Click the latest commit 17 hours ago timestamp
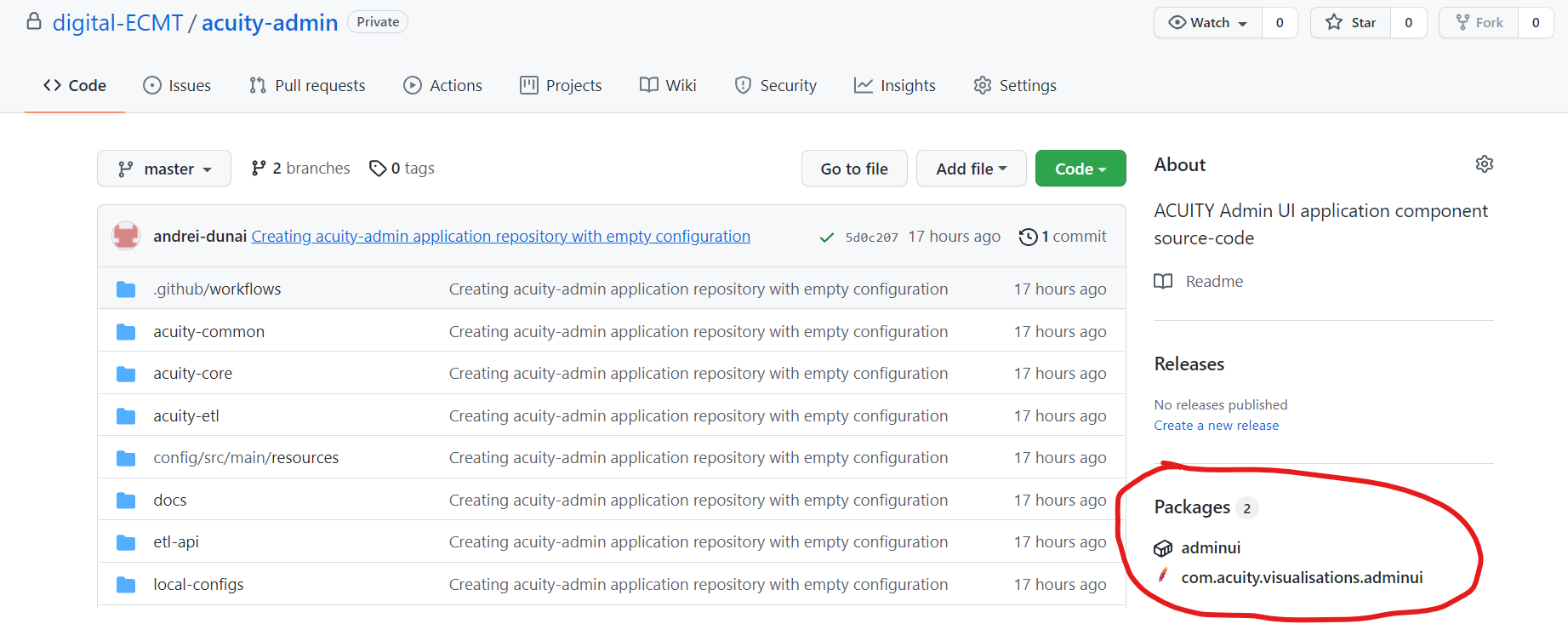This screenshot has height=624, width=1568. (954, 237)
